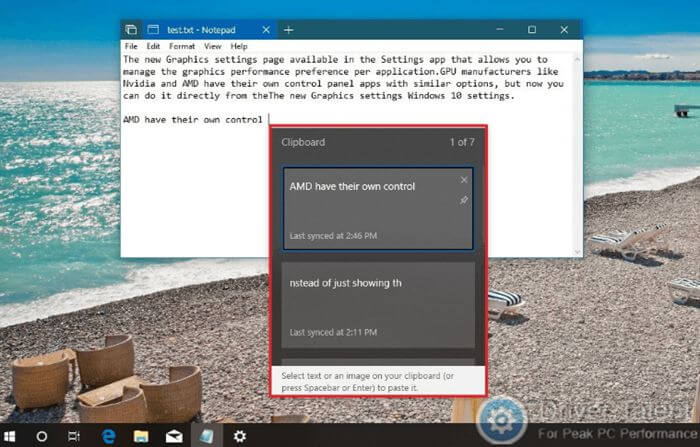Click the Notepad scrollbar down arrow
Viewport: 700px width, 447px height.
click(x=577, y=252)
